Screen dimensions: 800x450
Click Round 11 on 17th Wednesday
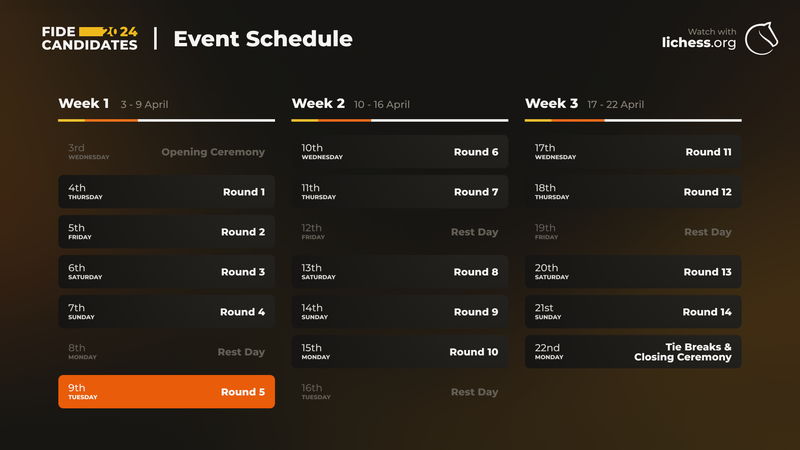coord(633,152)
